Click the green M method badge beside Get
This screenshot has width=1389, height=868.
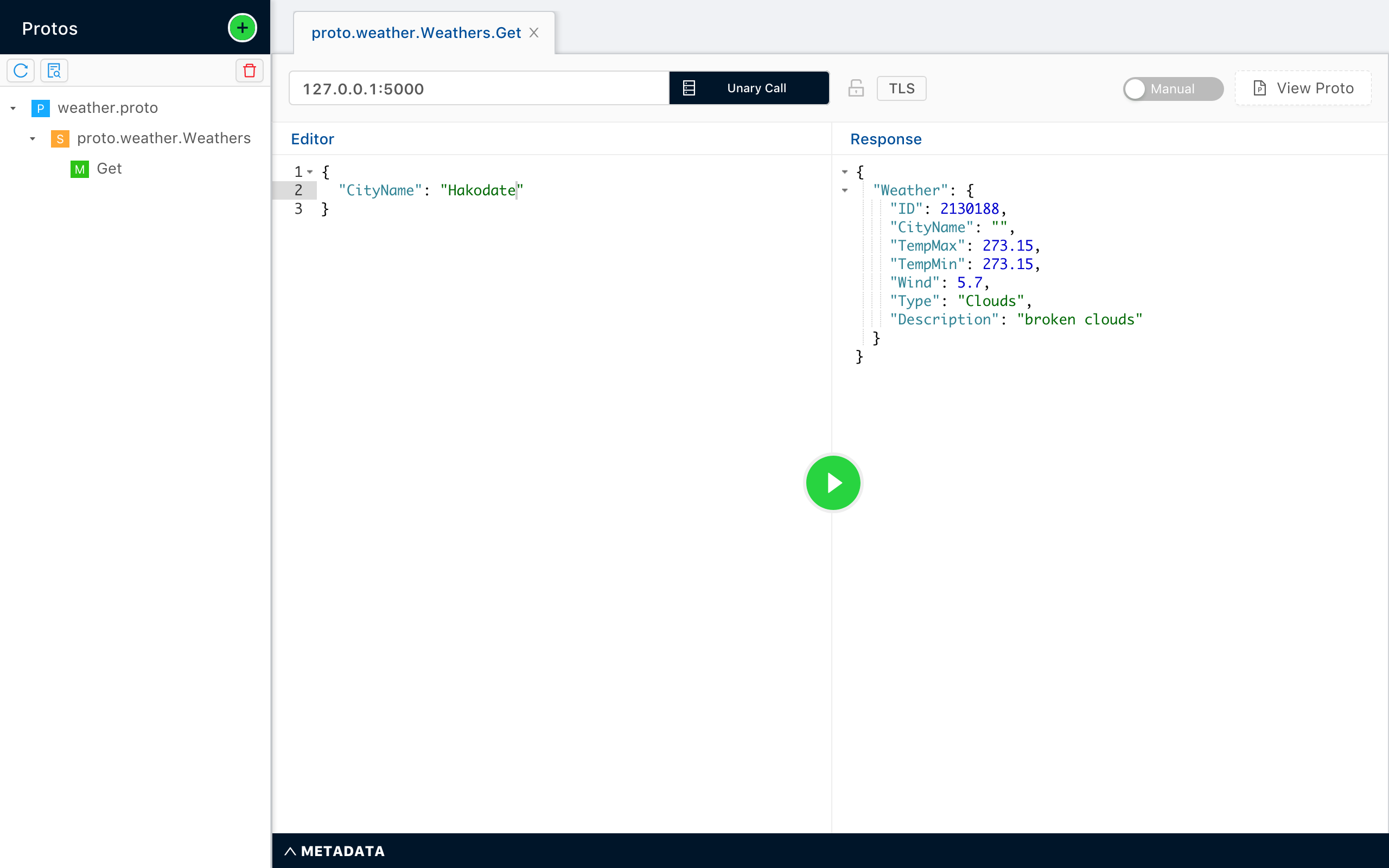tap(79, 169)
